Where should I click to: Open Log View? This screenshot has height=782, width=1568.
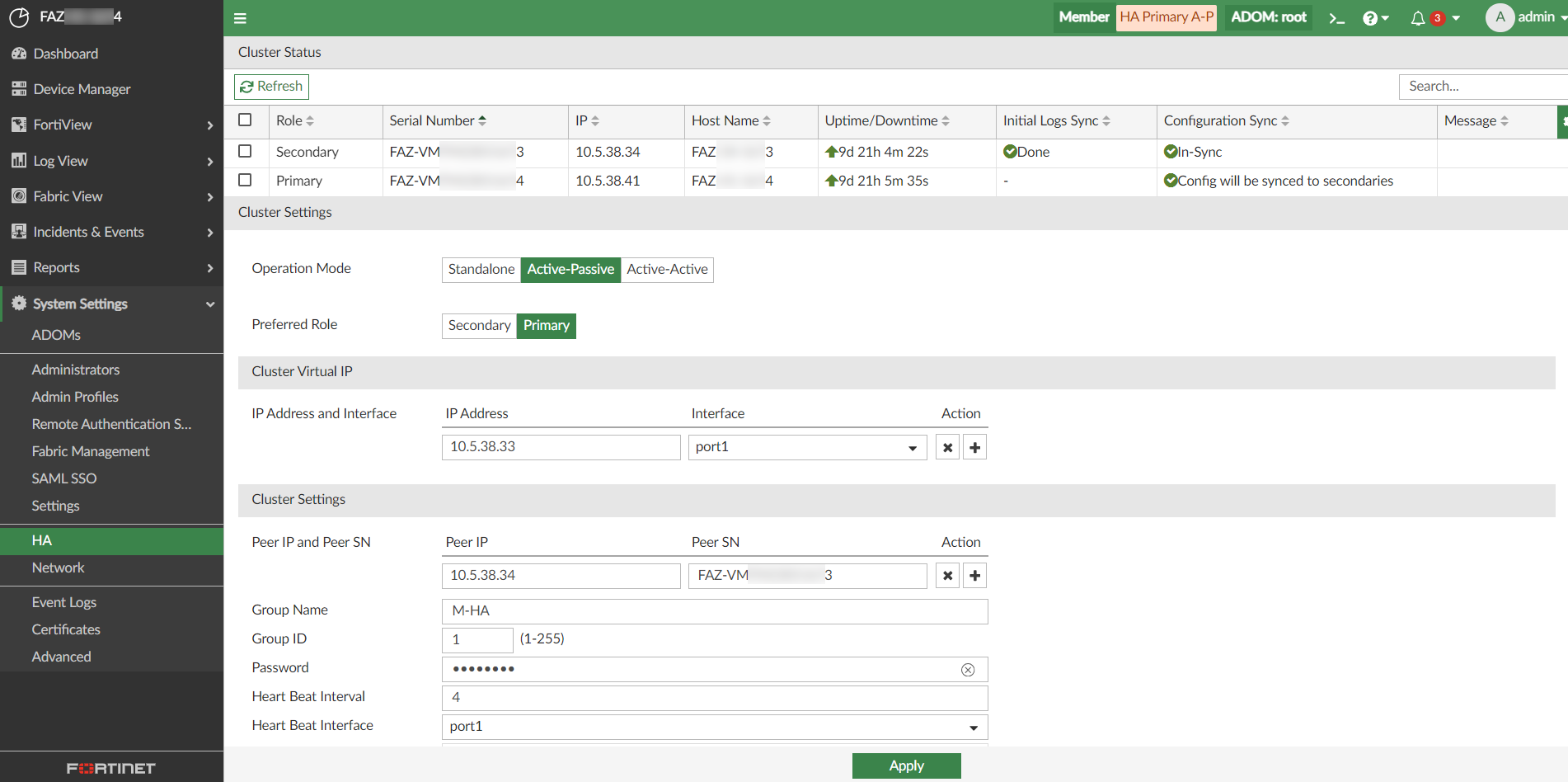[60, 160]
